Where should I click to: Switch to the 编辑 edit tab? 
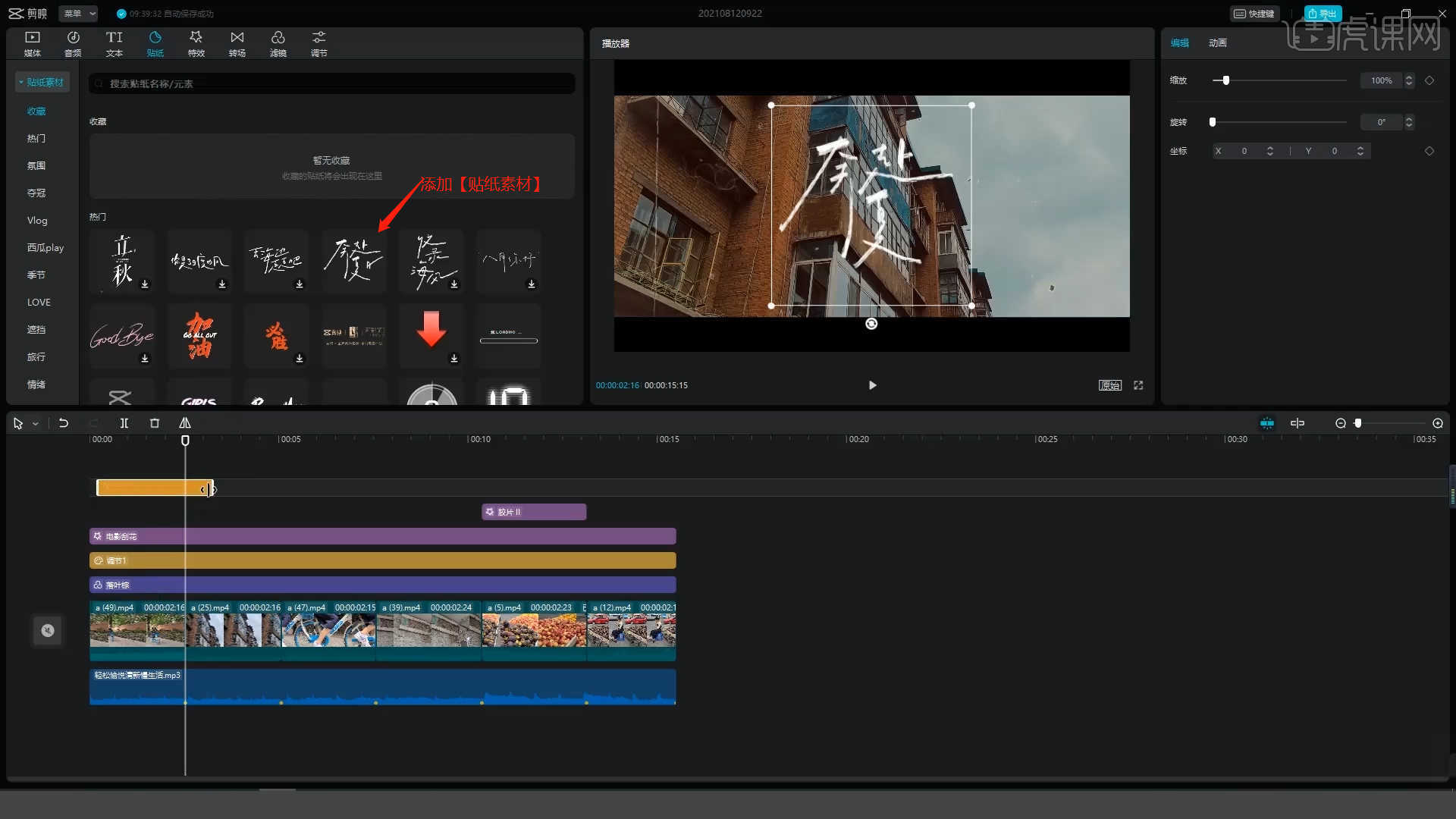(1180, 43)
